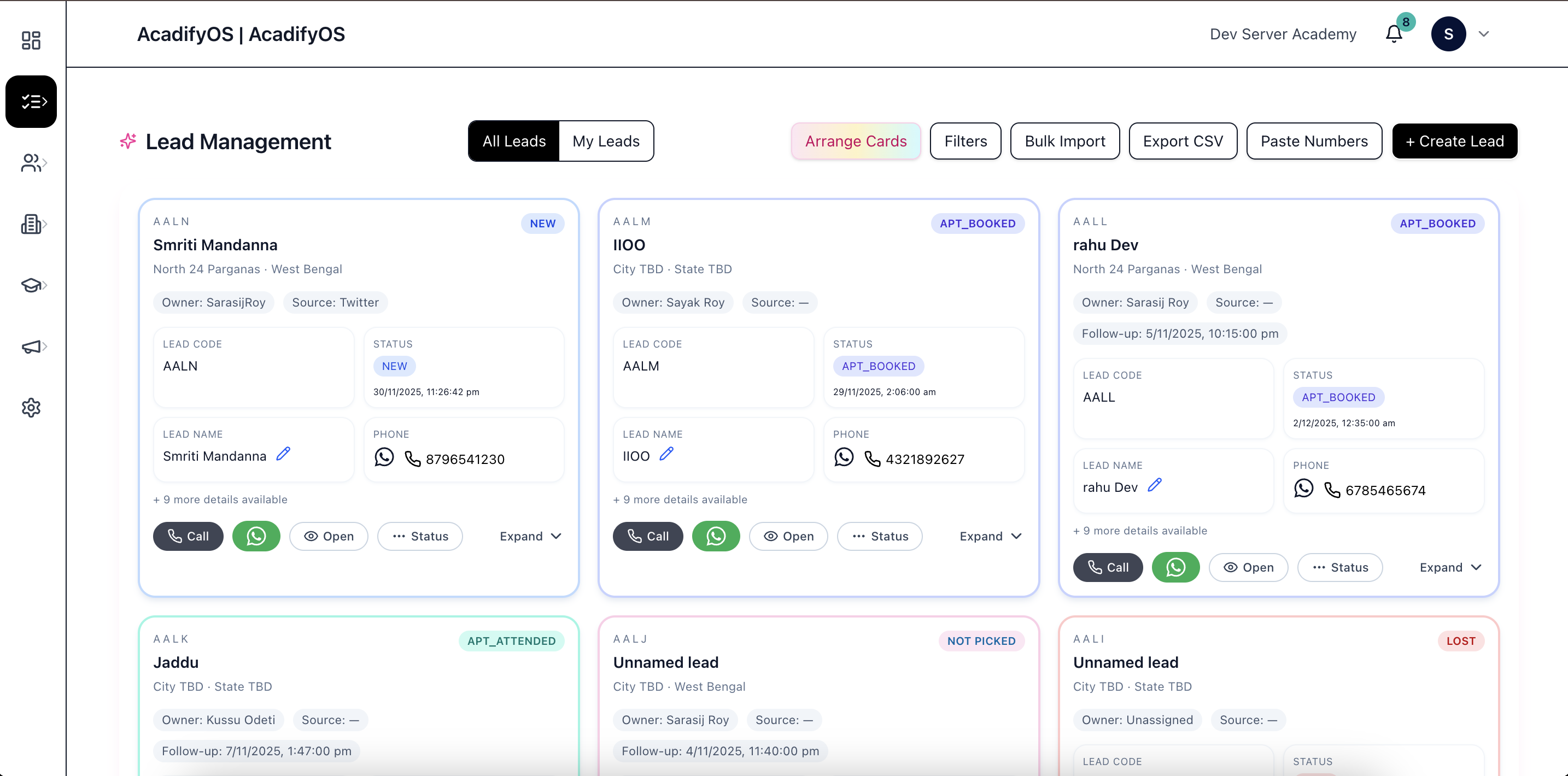Click WhatsApp icon beside 6785465674

tap(1303, 488)
